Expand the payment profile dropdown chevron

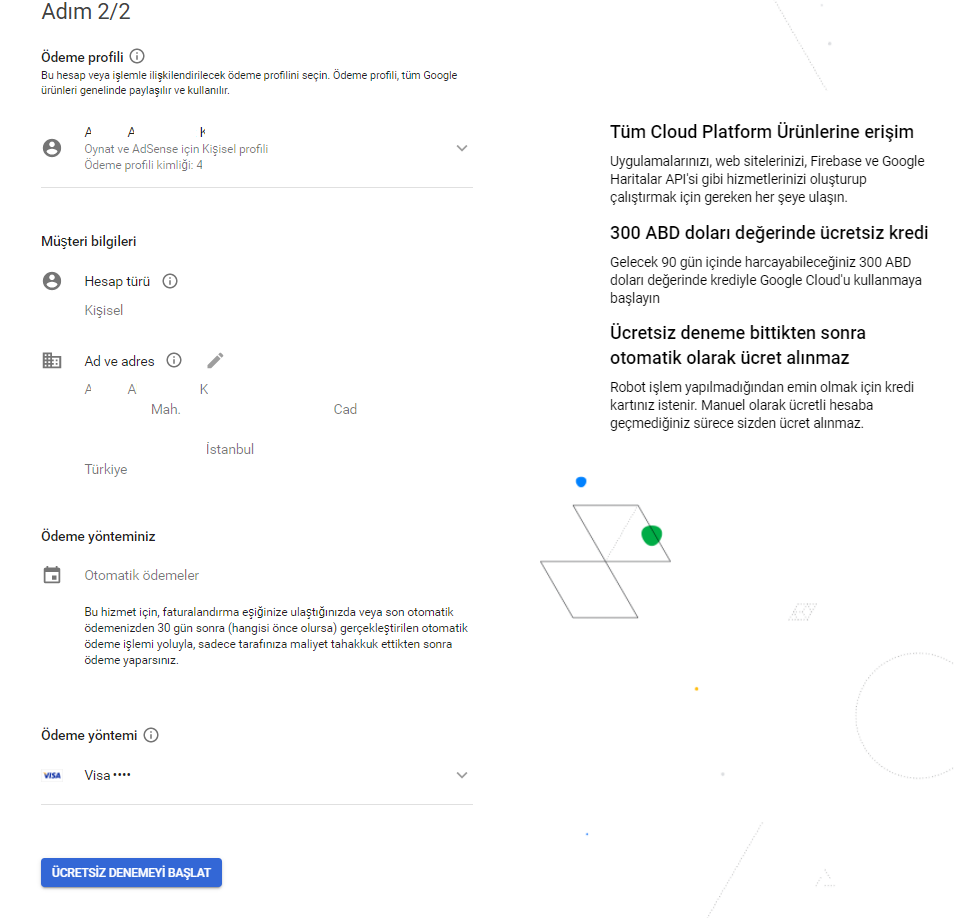pyautogui.click(x=462, y=148)
